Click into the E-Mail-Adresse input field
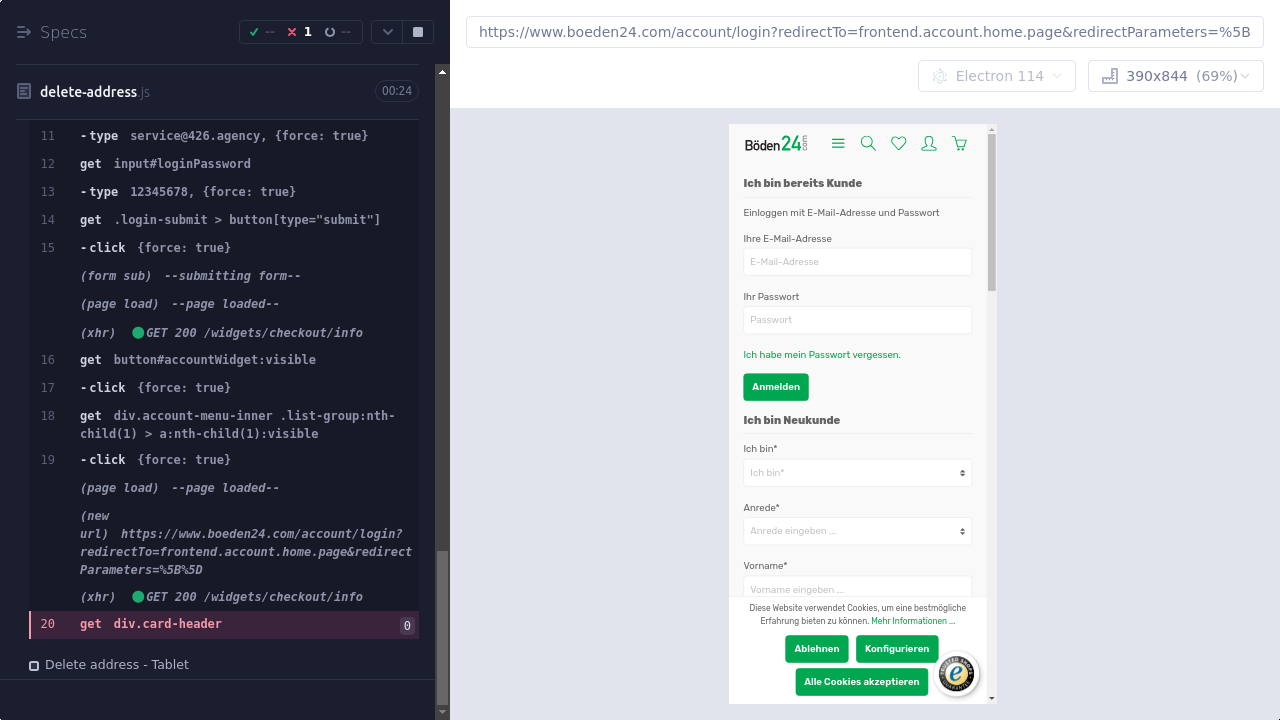Viewport: 1280px width, 720px height. [857, 262]
